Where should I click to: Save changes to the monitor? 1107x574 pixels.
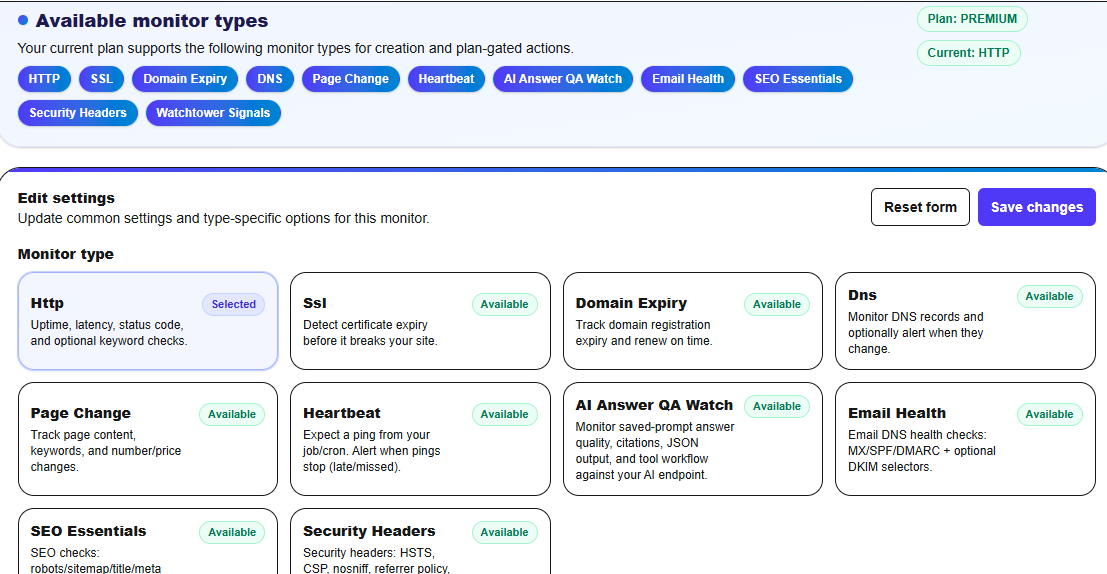click(1036, 207)
